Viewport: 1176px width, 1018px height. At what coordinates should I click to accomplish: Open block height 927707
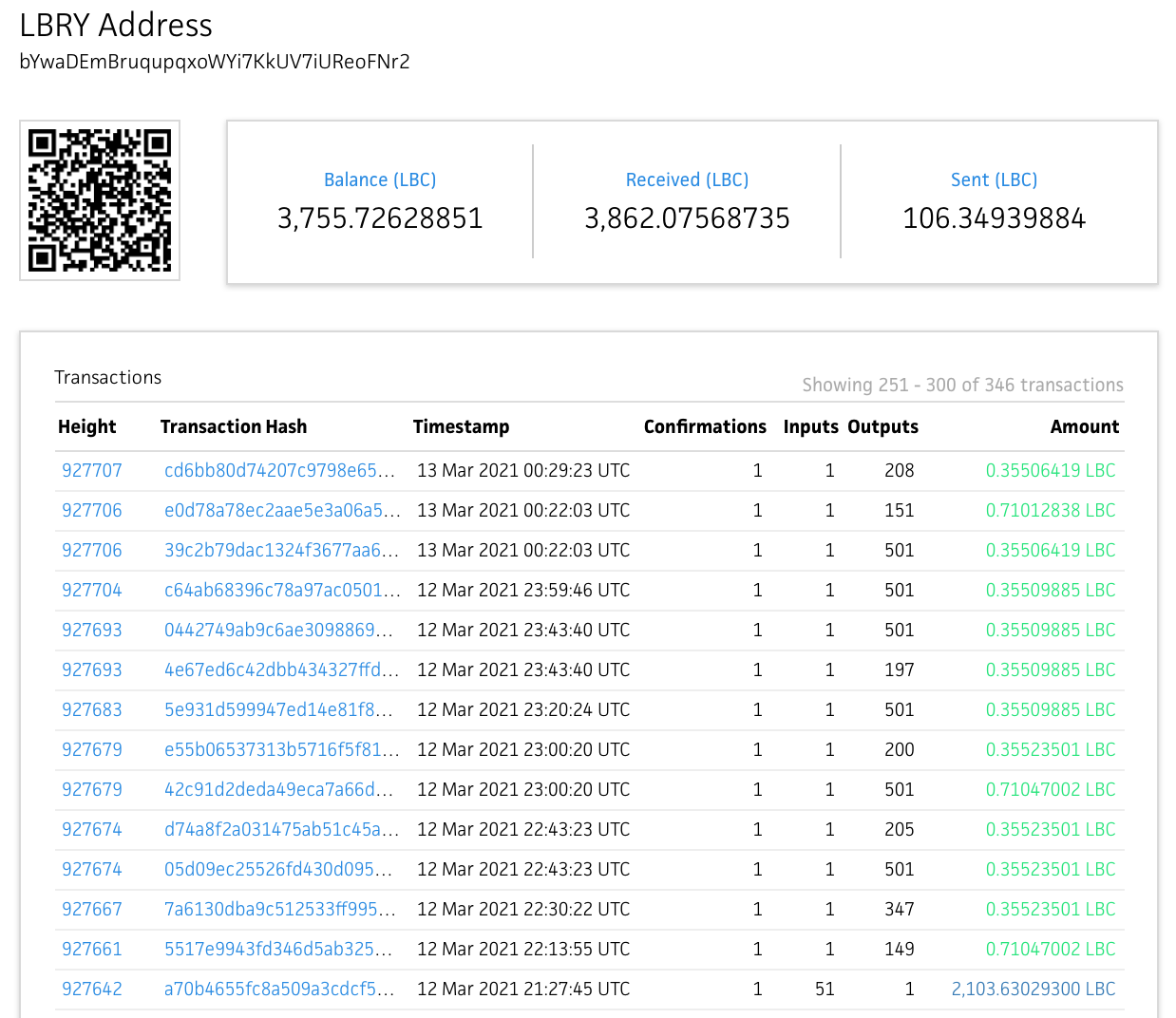(x=92, y=470)
